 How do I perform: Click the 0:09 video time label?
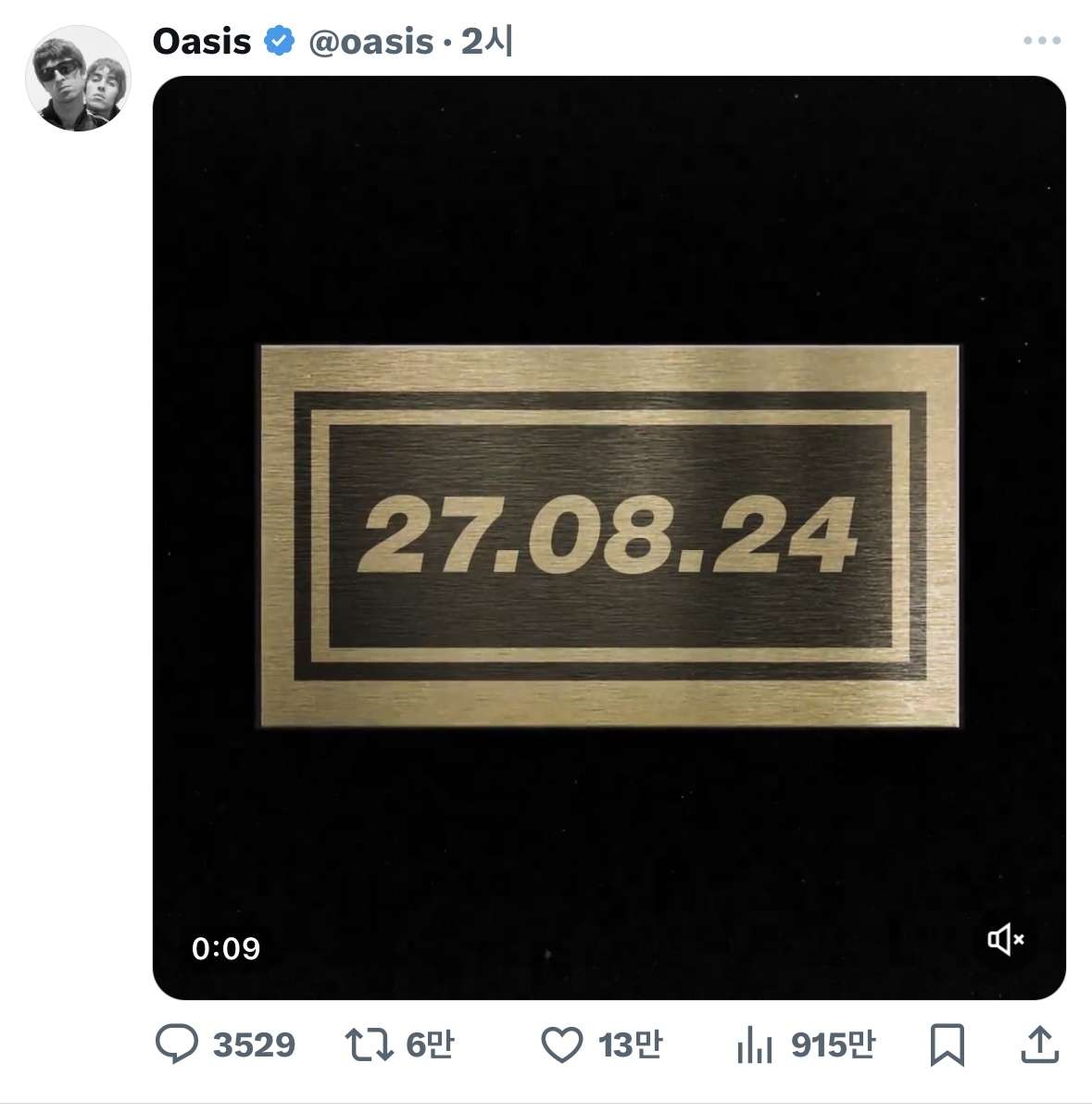[x=226, y=948]
